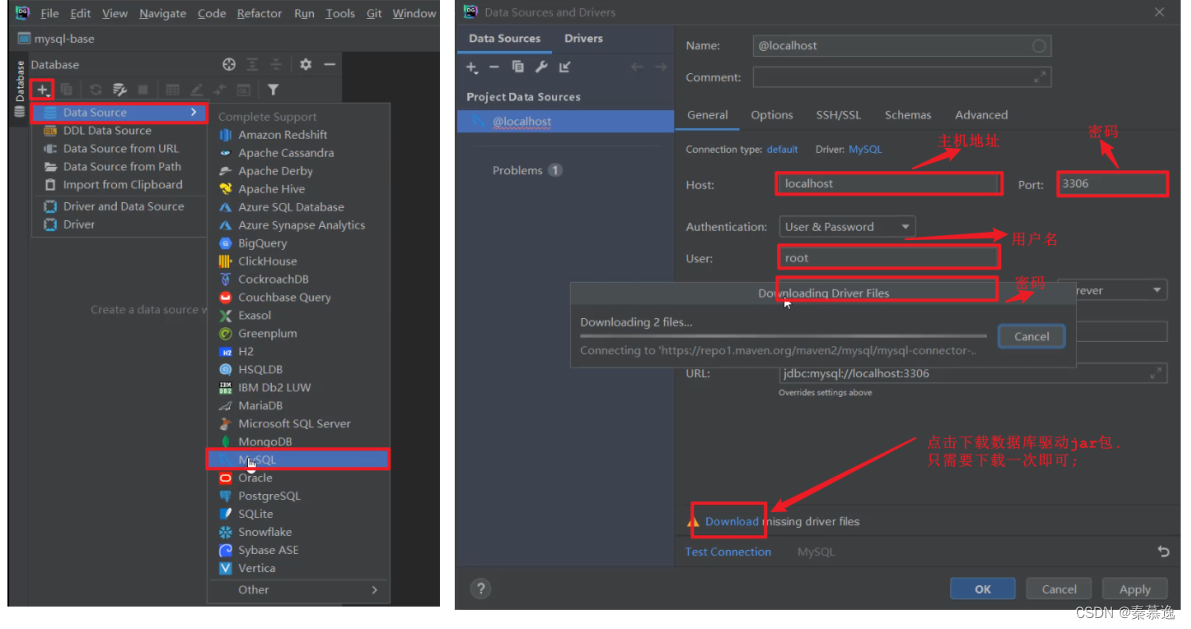
Task: Expand the Other data sources submenu
Action: pos(299,590)
